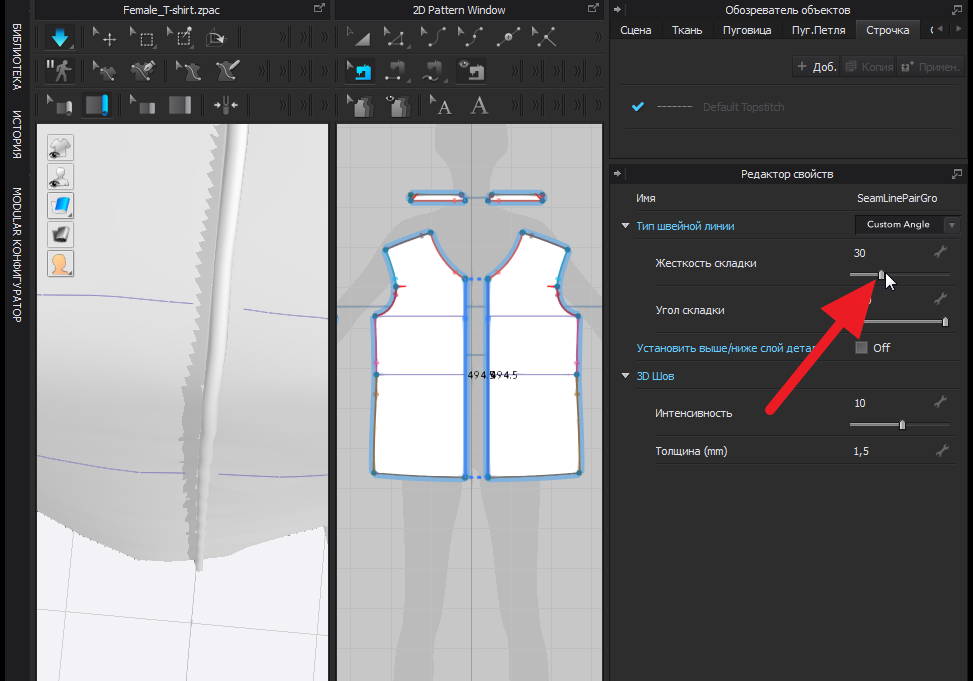The width and height of the screenshot is (973, 681).
Task: Toggle garment visibility eye icon
Action: [61, 148]
